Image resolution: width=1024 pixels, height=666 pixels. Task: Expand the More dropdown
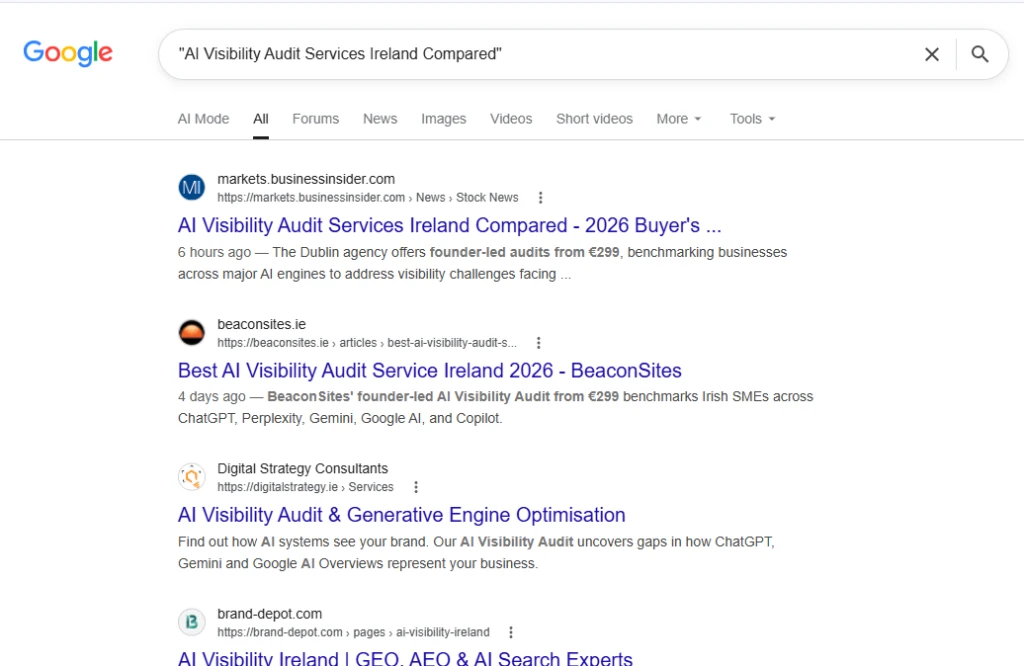click(679, 119)
